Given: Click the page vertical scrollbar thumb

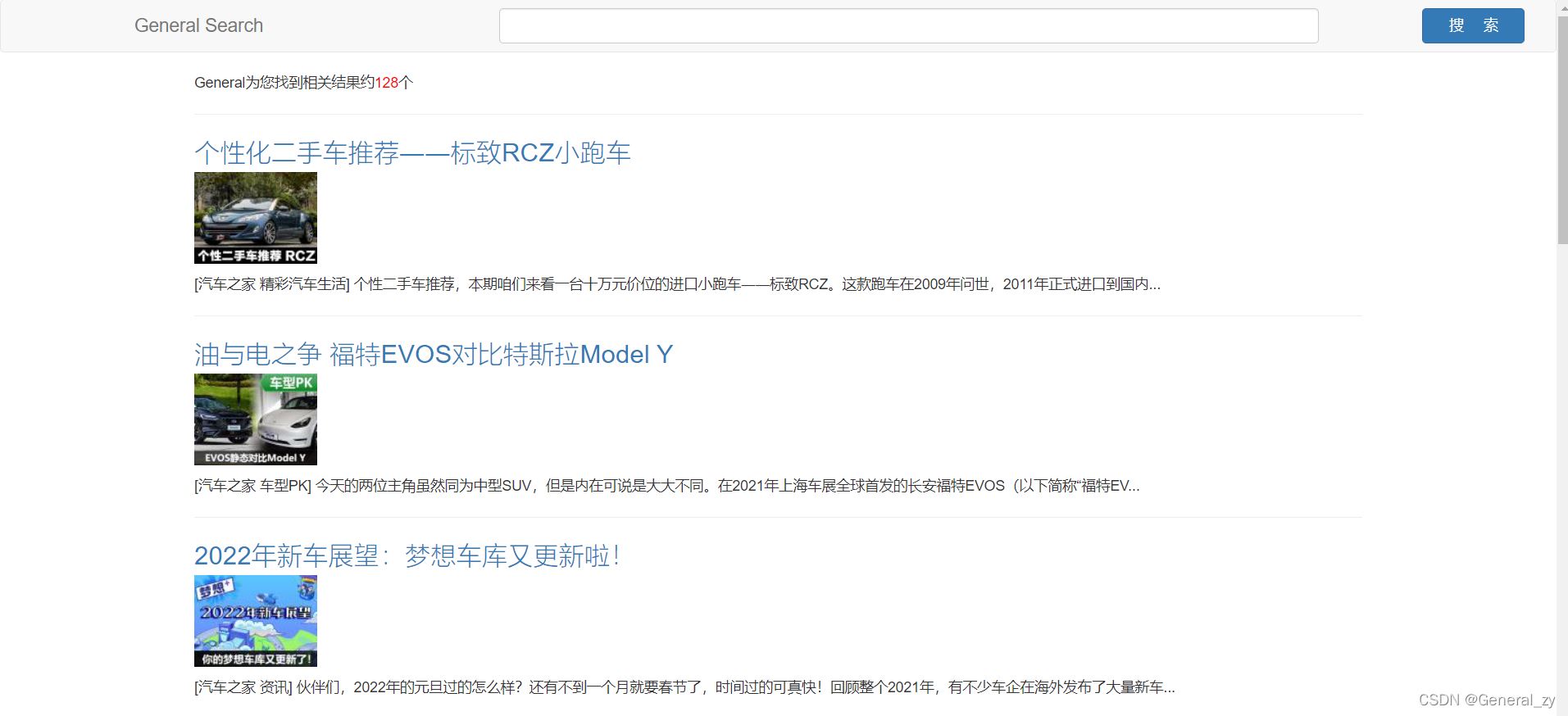Looking at the screenshot, I should point(1561,129).
